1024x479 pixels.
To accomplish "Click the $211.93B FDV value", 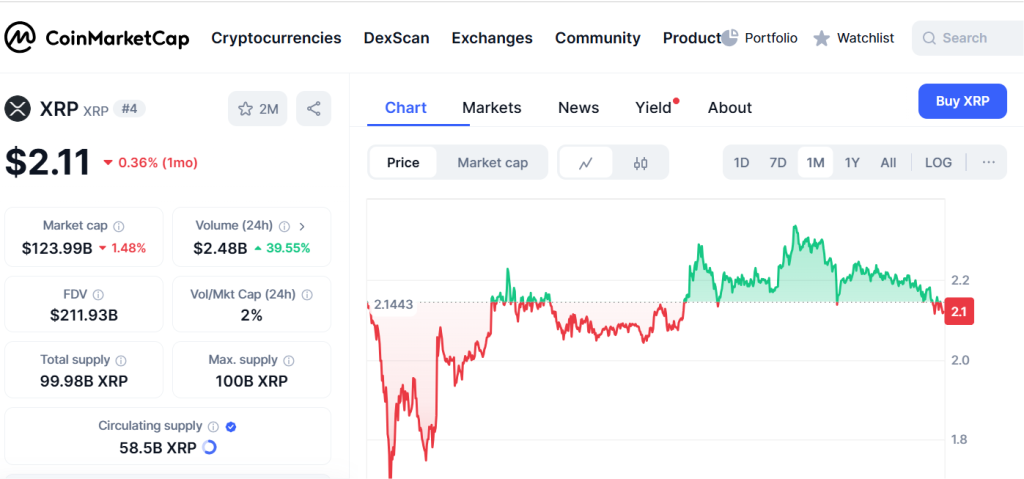I will (x=84, y=316).
